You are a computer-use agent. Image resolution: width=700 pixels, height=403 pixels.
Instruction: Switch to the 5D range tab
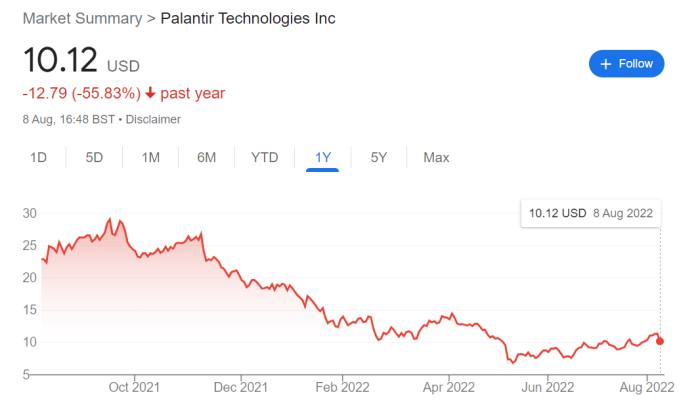[x=94, y=157]
